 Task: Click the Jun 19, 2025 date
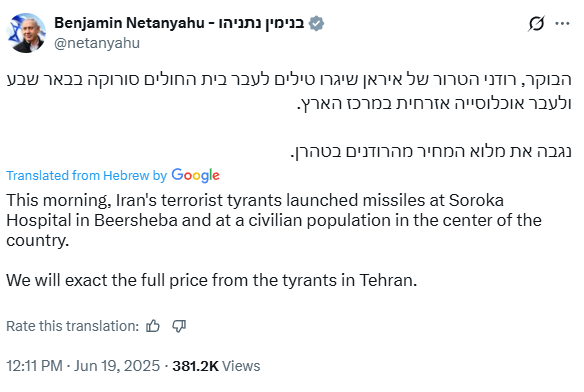(117, 366)
